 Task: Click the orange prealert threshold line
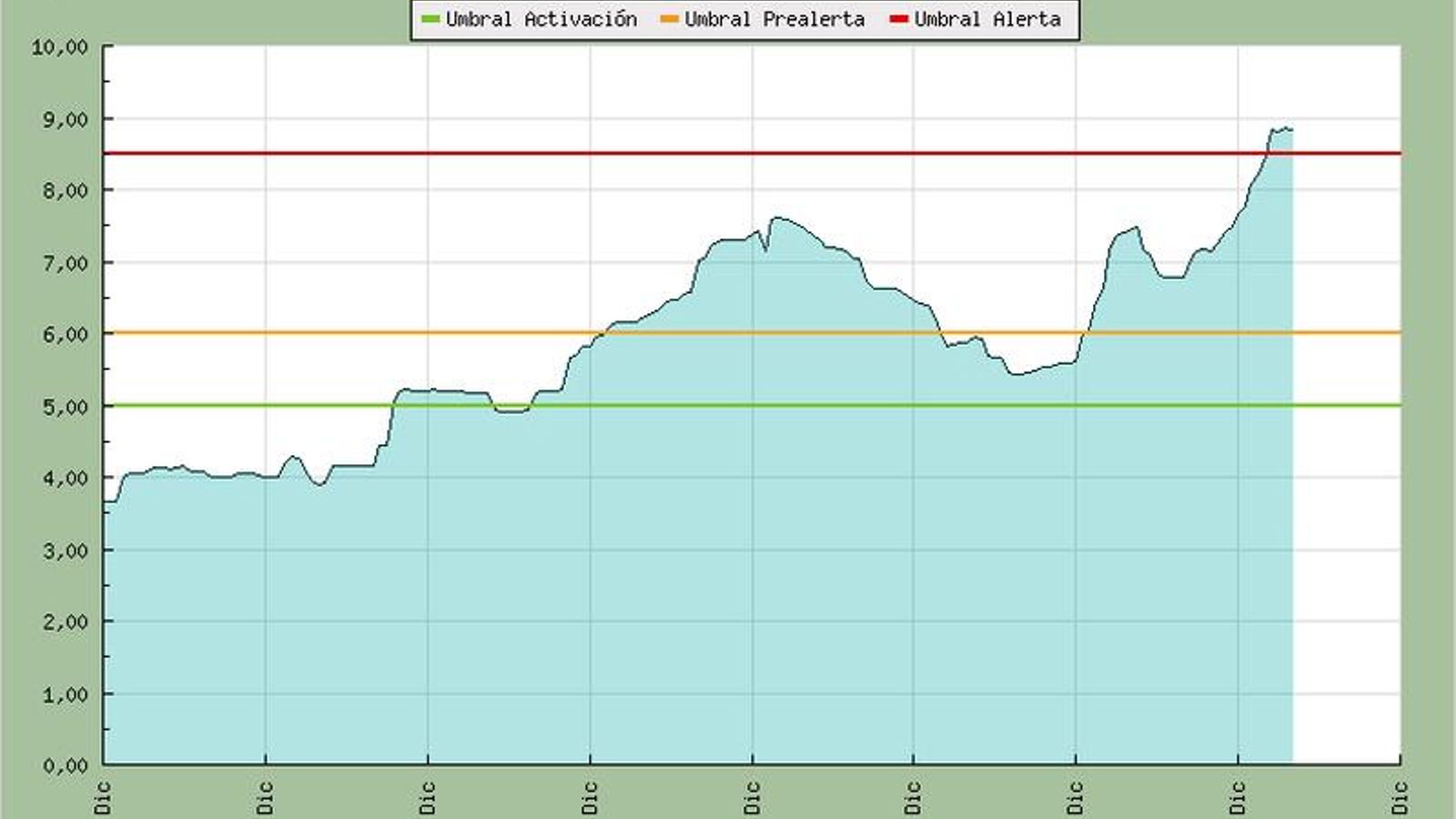(x=364, y=333)
